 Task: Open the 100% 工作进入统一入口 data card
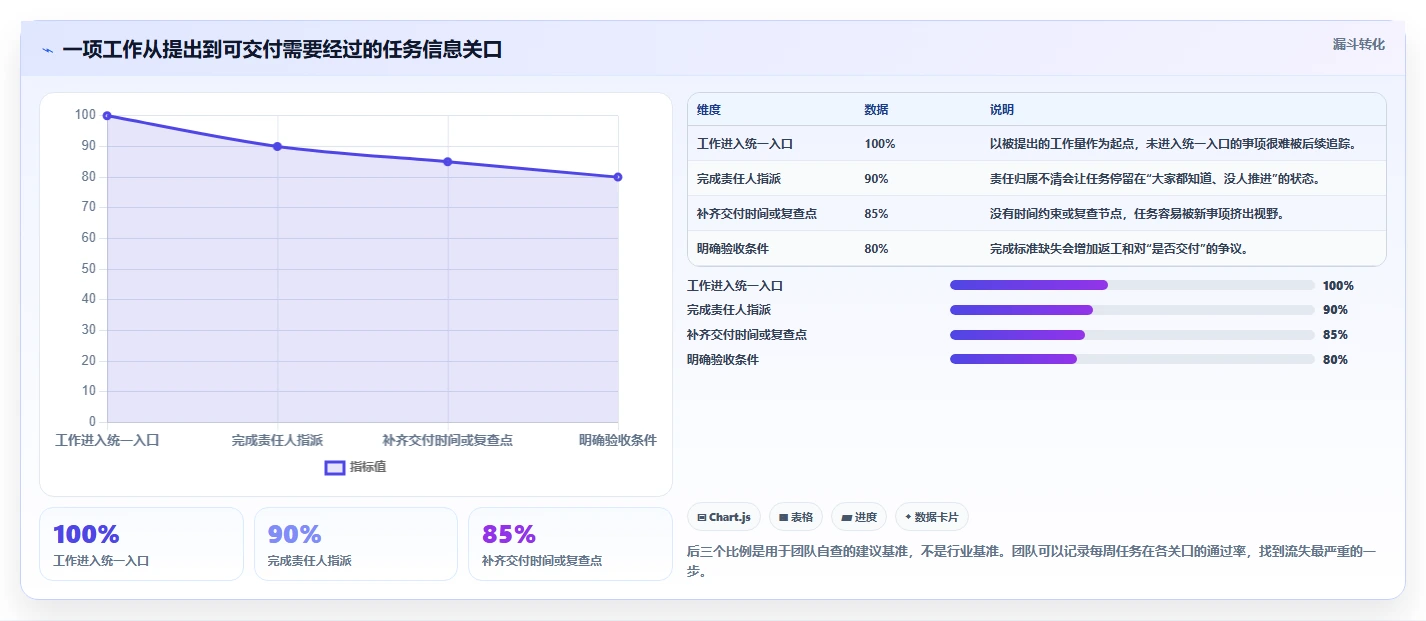[141, 544]
